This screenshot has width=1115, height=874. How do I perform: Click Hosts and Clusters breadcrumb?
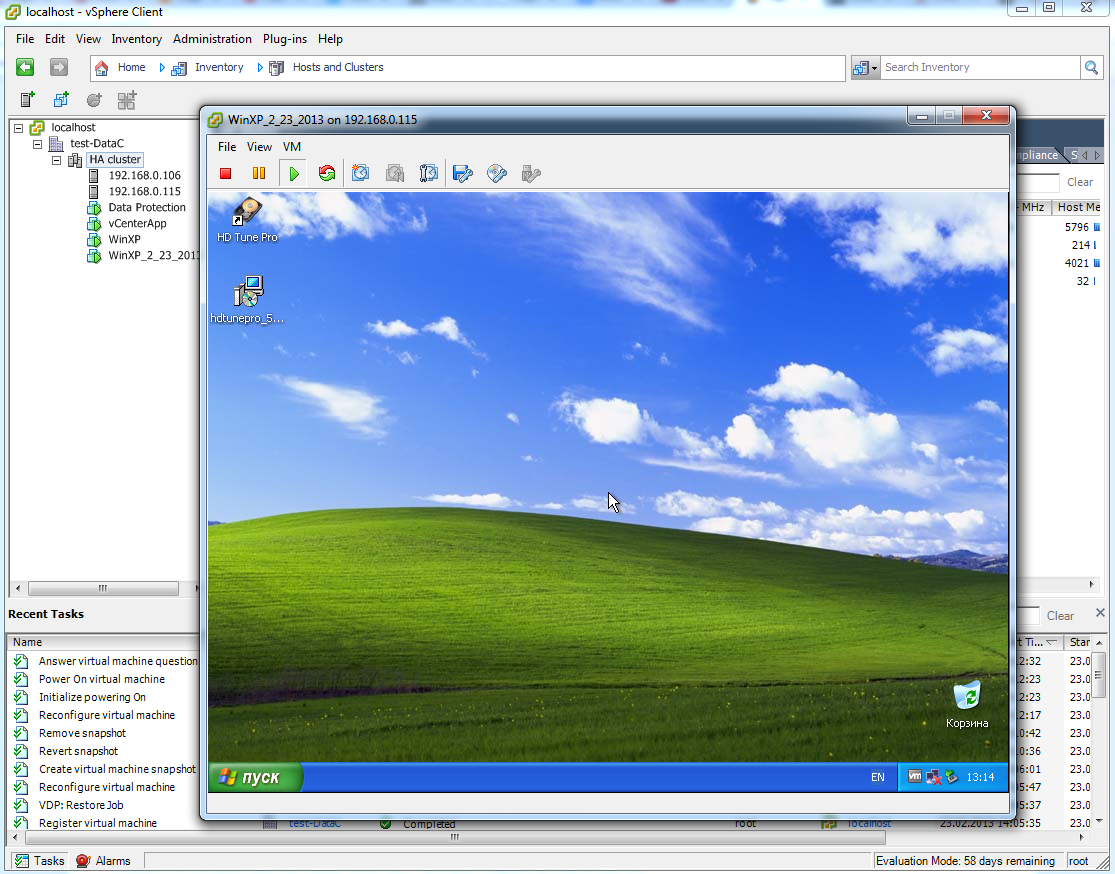point(338,67)
